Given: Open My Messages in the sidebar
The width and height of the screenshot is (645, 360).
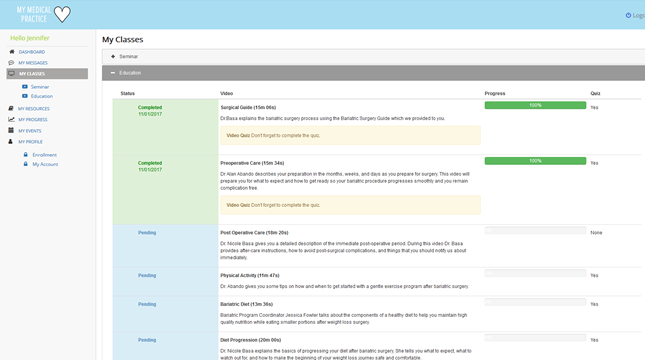Looking at the screenshot, I should [x=33, y=63].
